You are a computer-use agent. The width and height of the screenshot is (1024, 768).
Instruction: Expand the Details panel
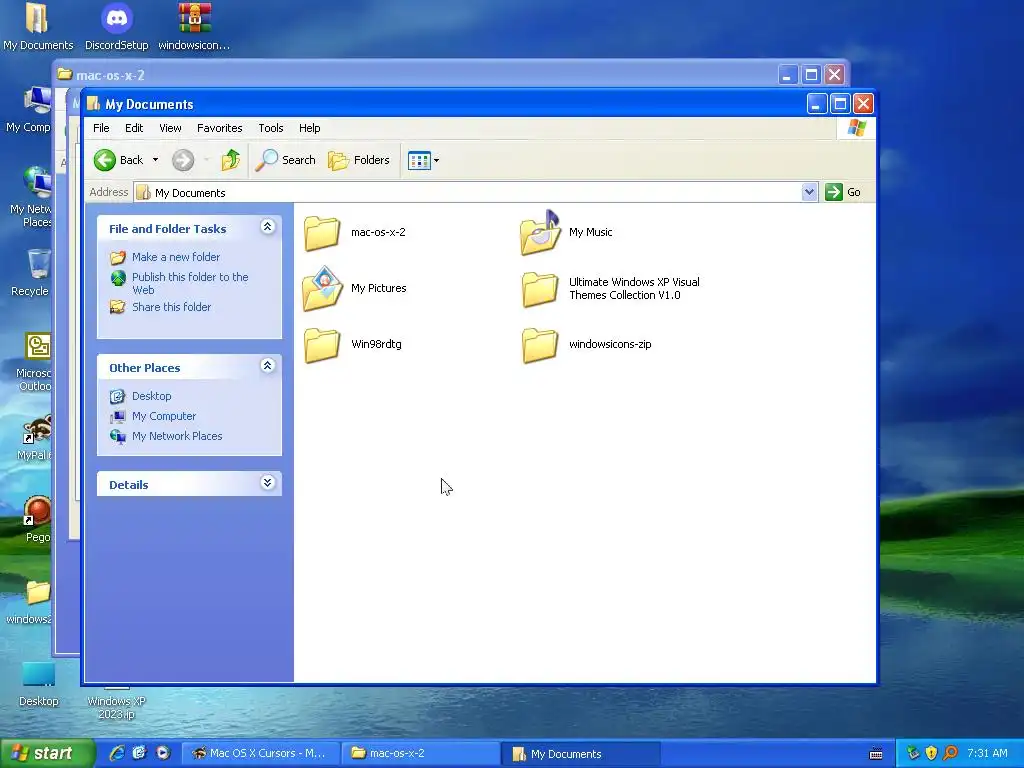pos(267,483)
